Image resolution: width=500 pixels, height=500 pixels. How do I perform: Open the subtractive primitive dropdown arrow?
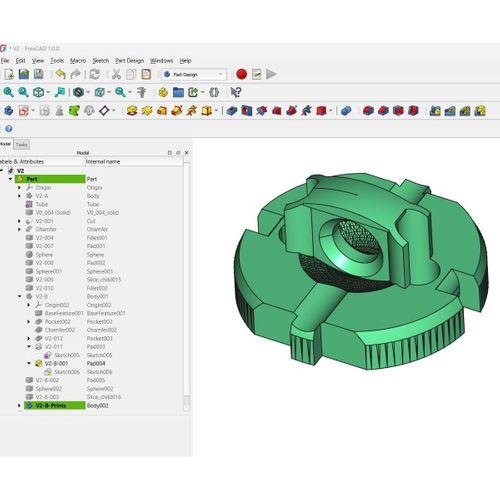pos(331,111)
